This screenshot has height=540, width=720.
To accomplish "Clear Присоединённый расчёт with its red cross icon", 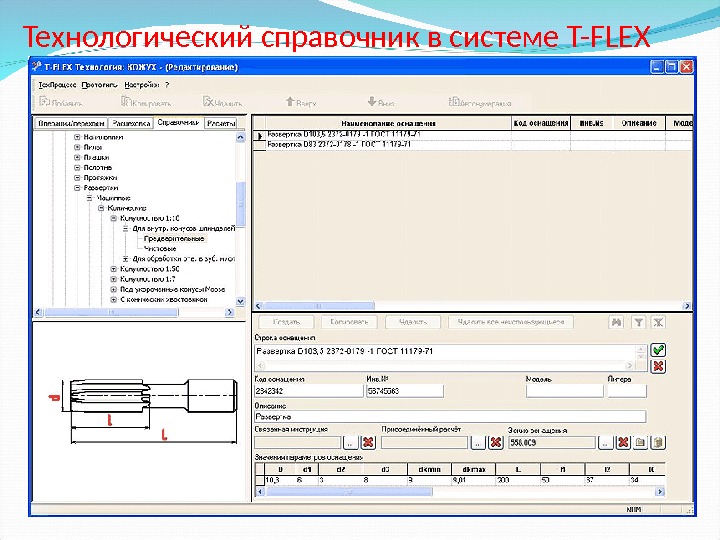I will click(x=495, y=443).
